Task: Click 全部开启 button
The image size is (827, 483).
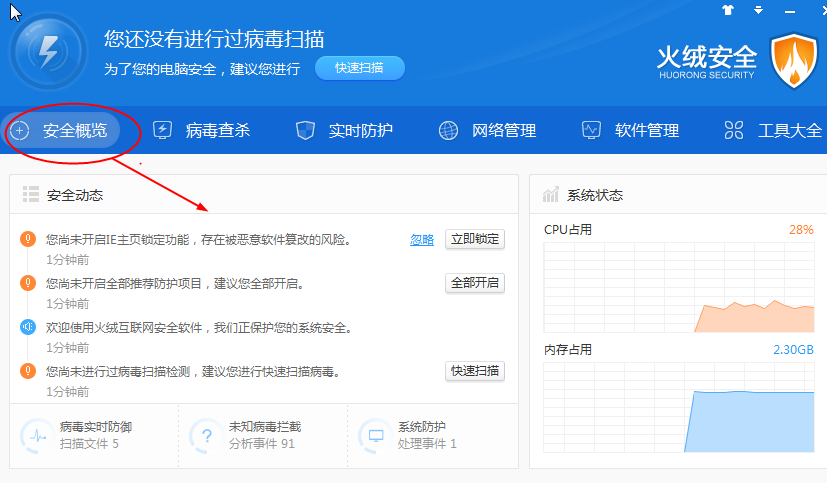Action: [475, 283]
